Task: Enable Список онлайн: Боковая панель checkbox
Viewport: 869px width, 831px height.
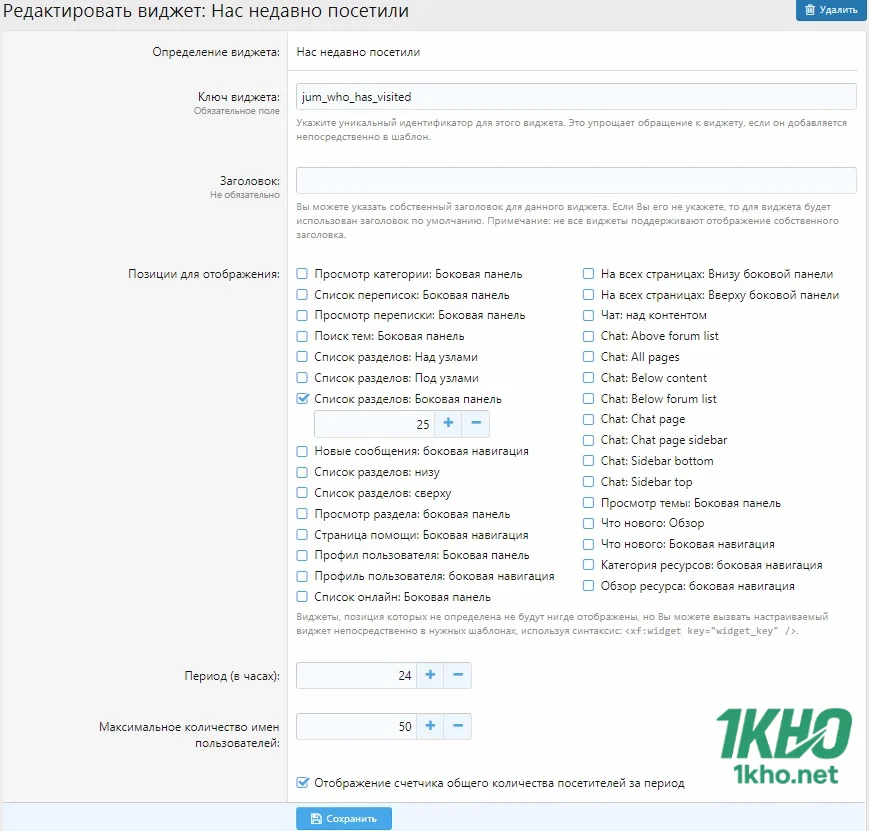Action: [302, 597]
